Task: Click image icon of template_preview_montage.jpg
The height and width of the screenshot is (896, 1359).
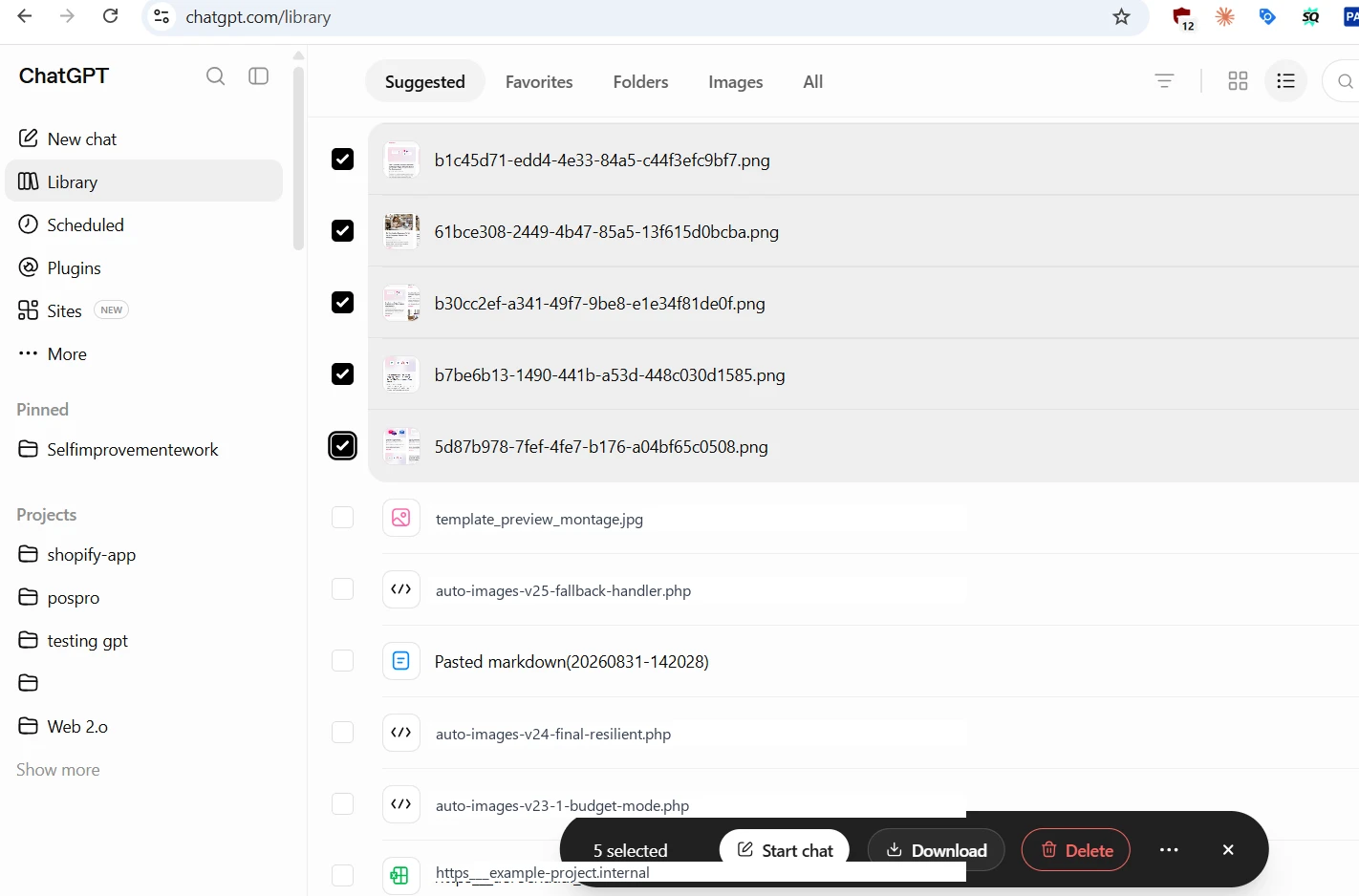Action: coord(401,518)
